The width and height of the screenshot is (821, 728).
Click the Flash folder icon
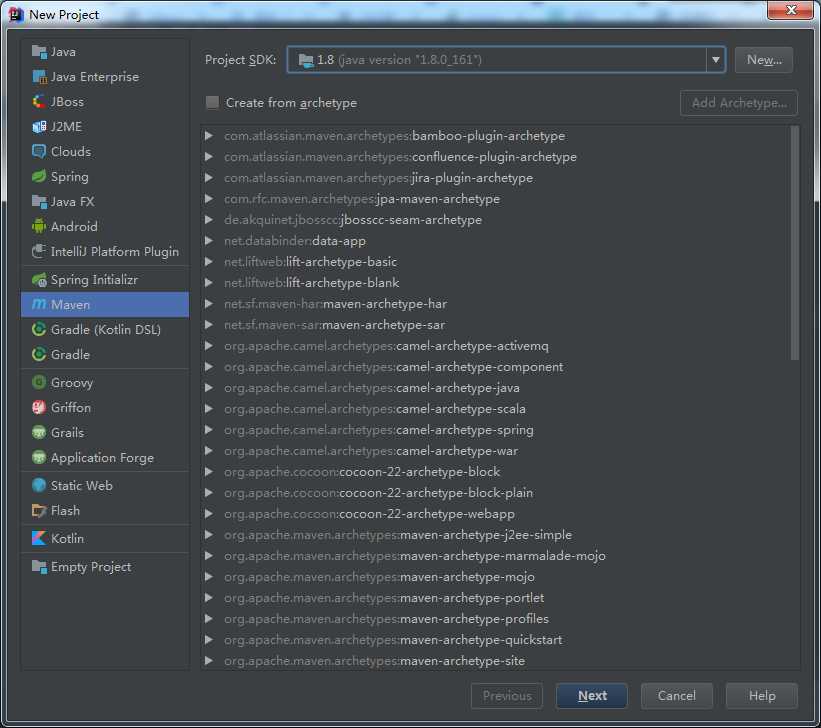point(39,511)
